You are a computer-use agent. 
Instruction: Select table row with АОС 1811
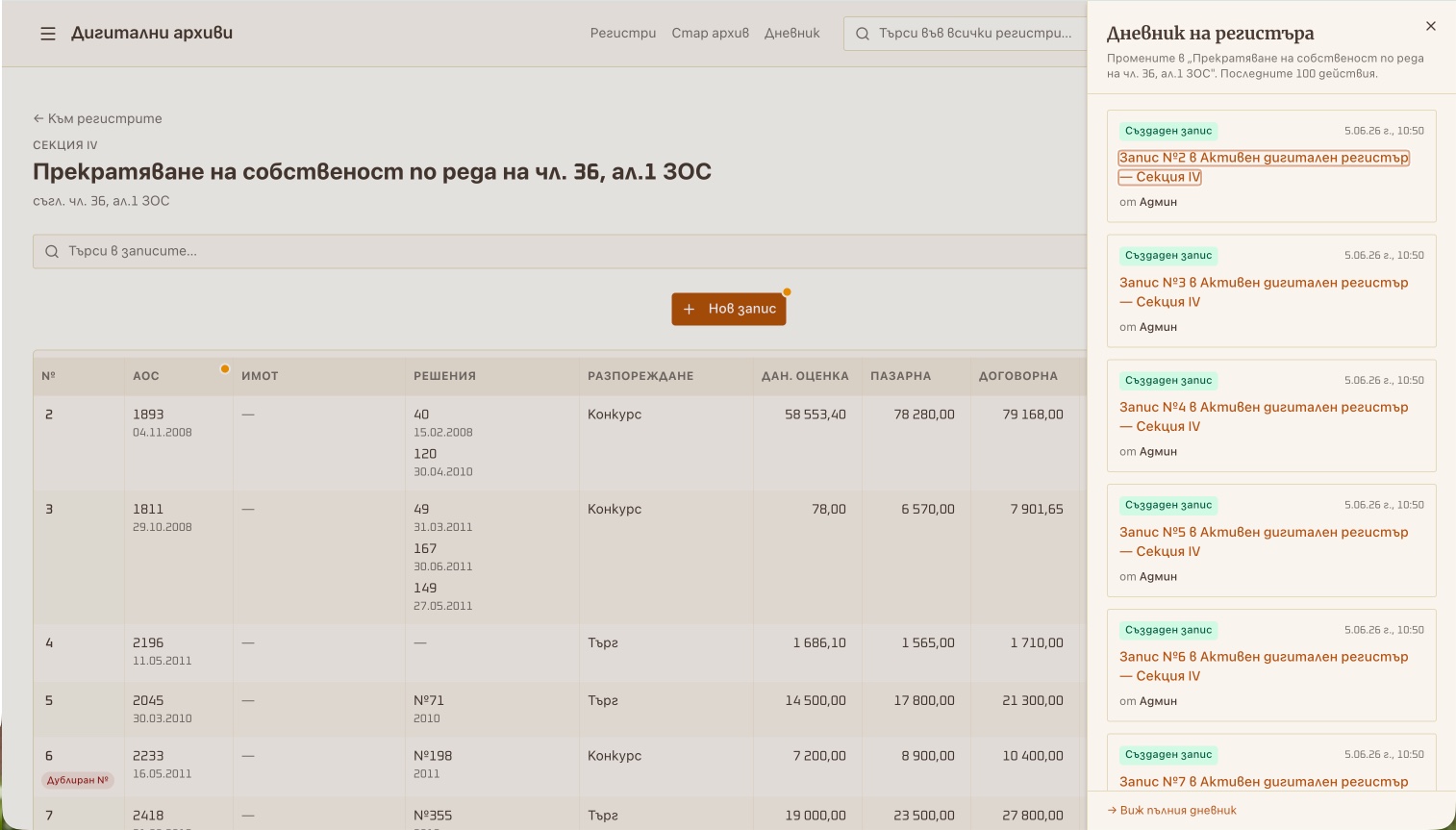tap(560, 557)
